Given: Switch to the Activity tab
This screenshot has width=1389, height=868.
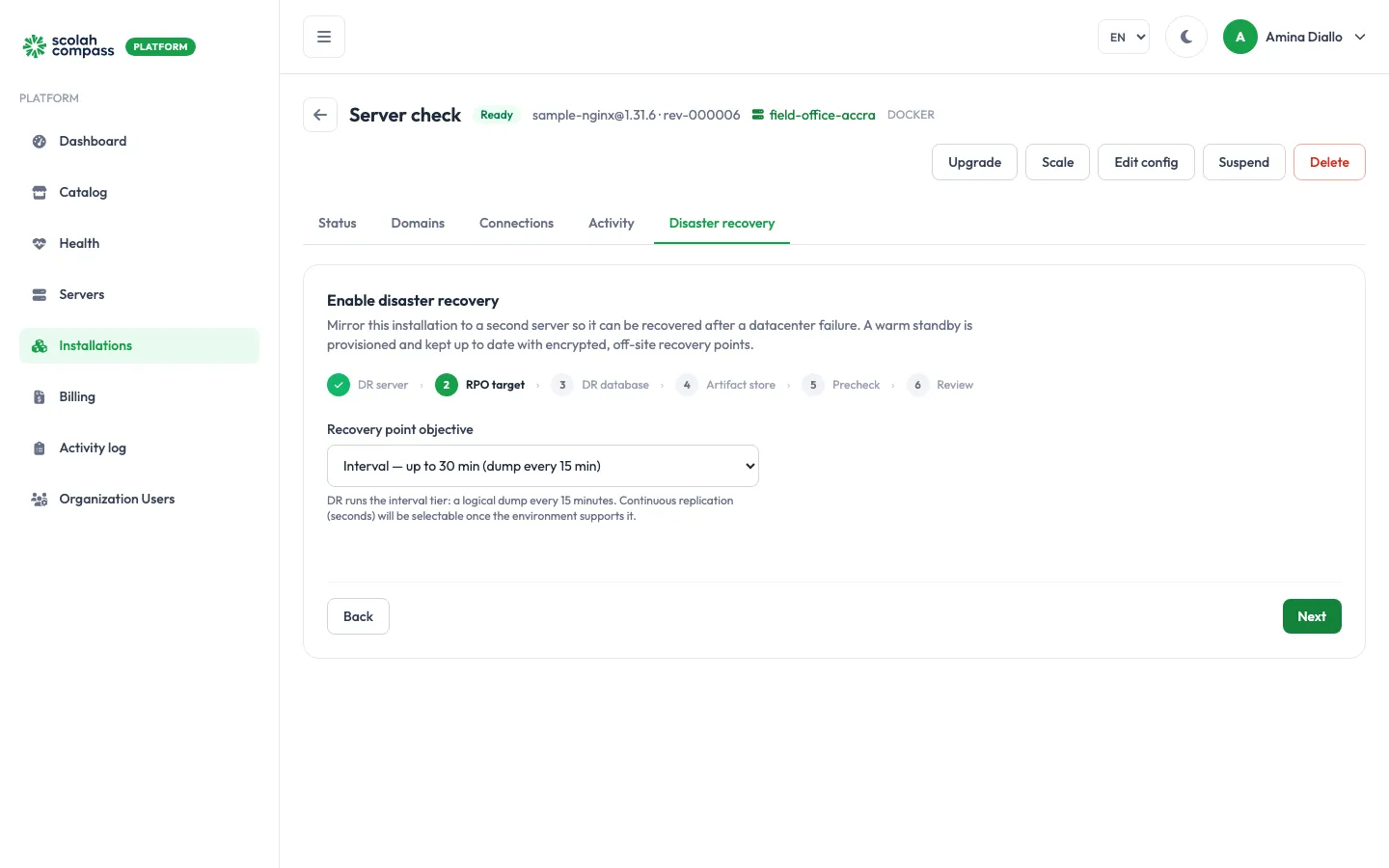Looking at the screenshot, I should coord(612,223).
